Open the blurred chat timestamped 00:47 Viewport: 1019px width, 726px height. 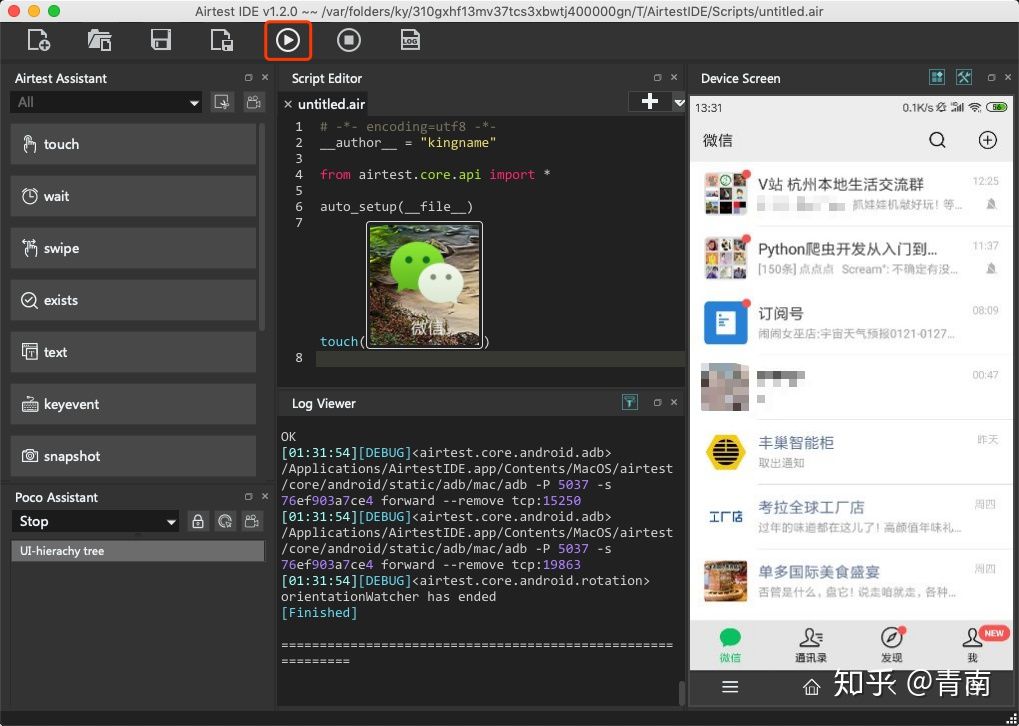[x=851, y=387]
